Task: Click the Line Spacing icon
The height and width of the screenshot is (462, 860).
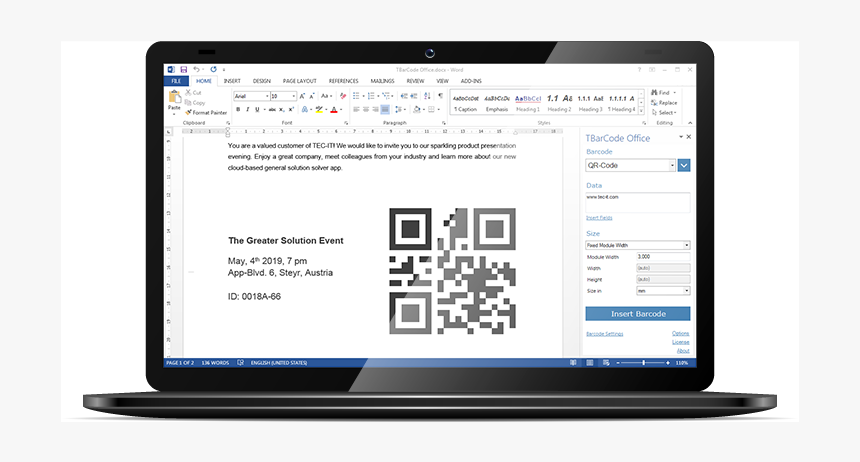Action: [399, 110]
